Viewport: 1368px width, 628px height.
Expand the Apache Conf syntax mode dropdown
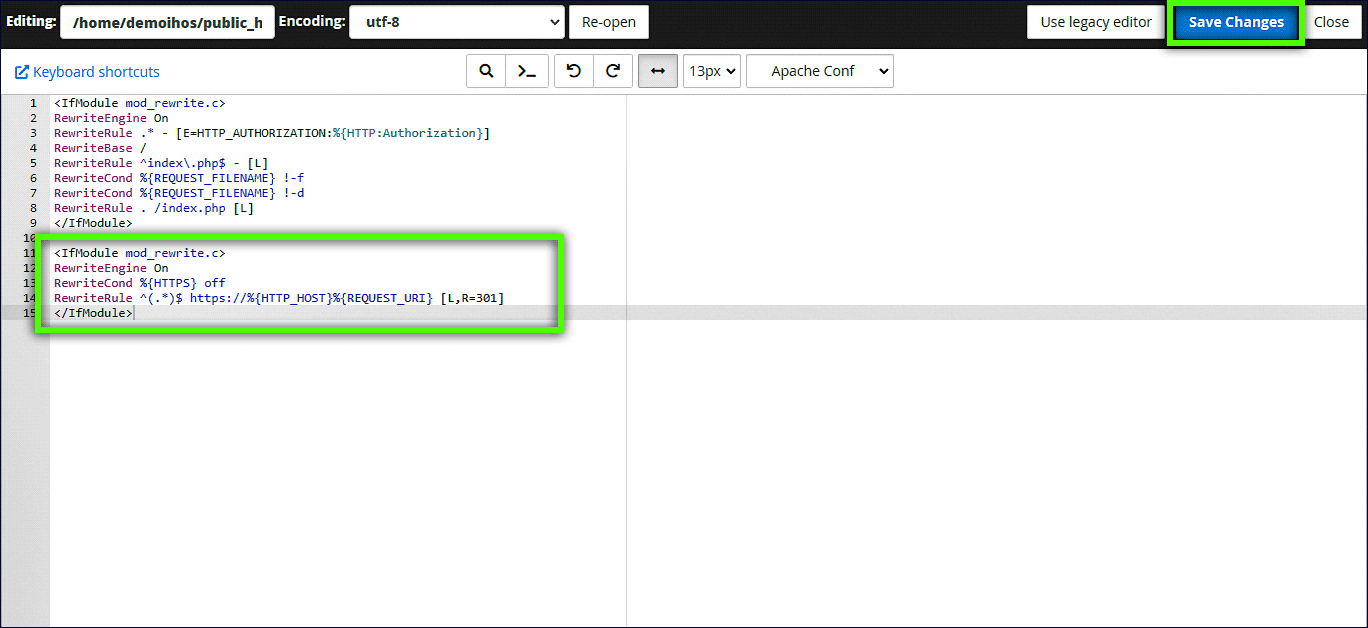(819, 71)
